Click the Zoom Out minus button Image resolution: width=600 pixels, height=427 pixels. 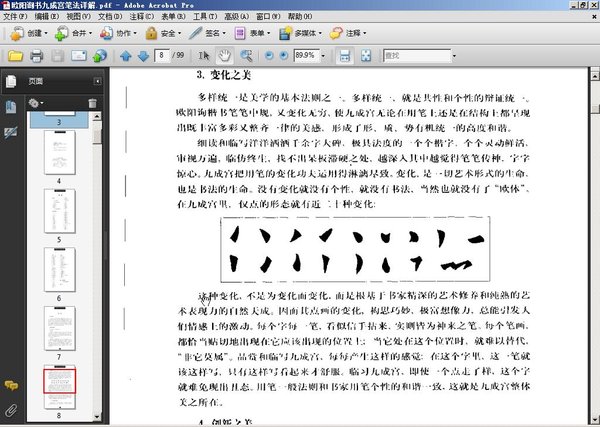[269, 55]
